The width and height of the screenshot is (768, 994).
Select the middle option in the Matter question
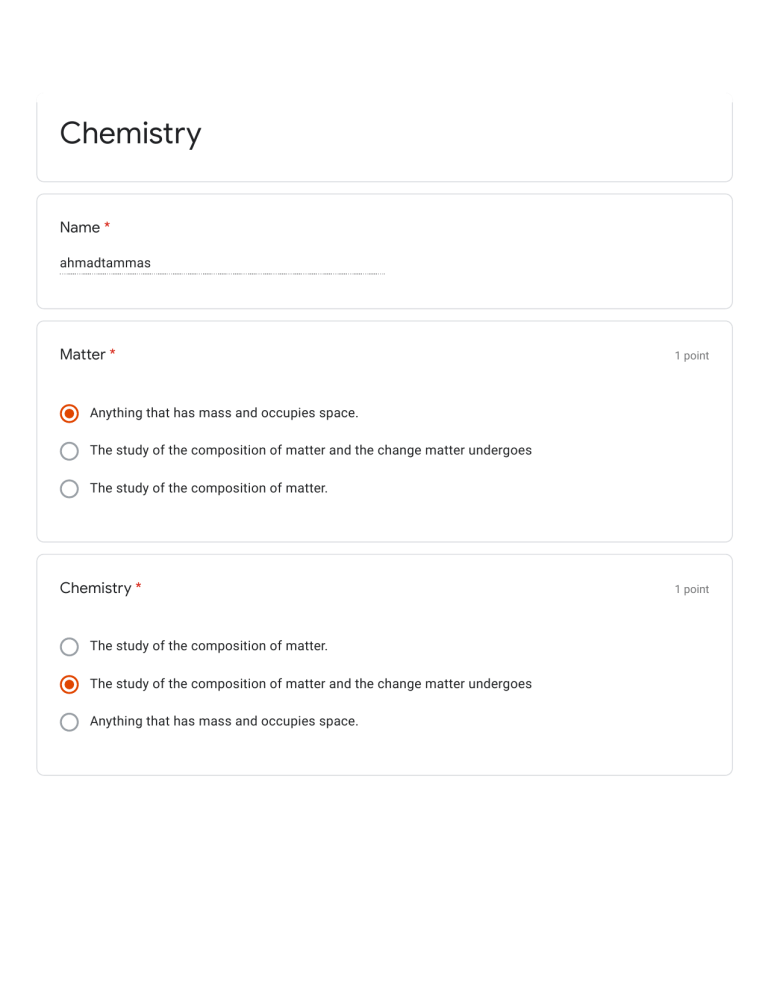coord(69,451)
